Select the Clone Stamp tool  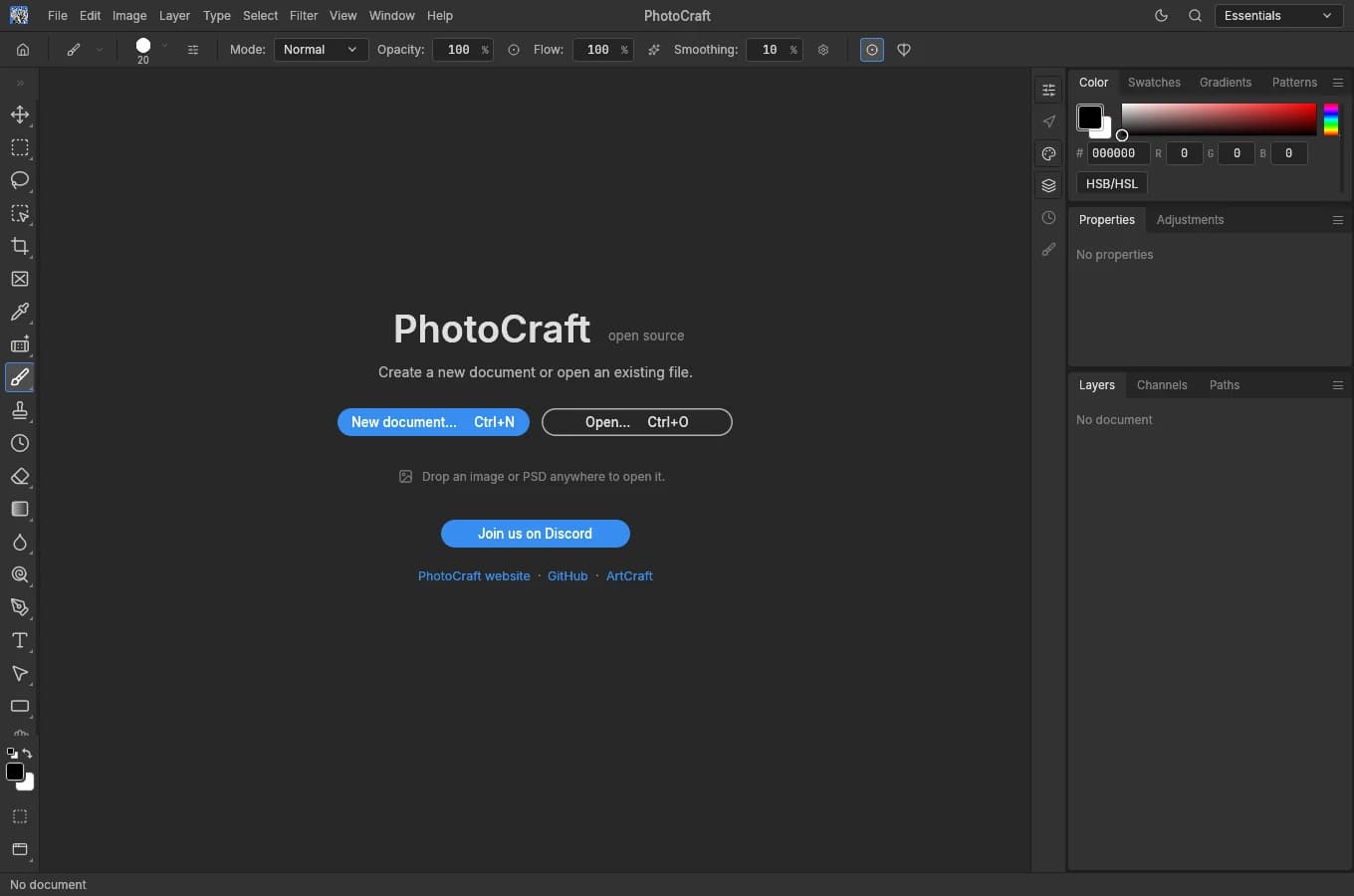(x=20, y=410)
